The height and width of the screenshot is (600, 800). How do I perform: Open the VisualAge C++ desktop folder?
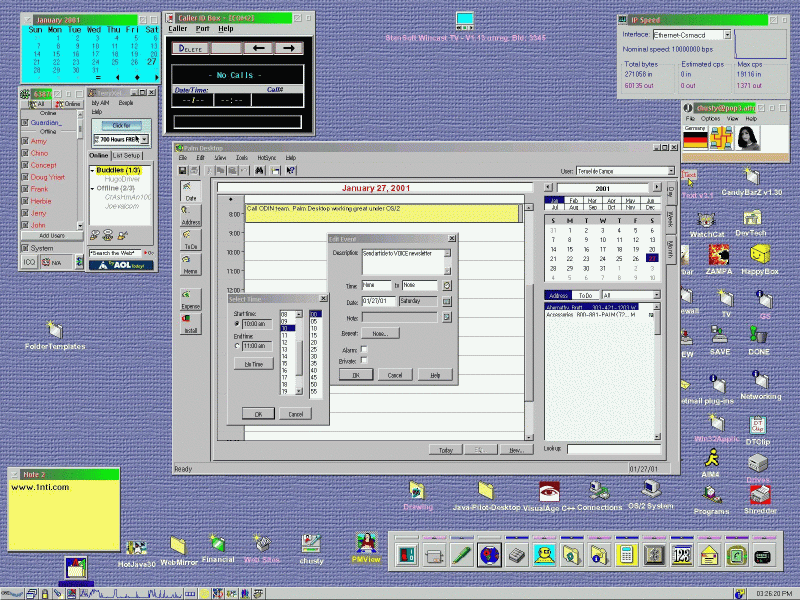[x=548, y=492]
